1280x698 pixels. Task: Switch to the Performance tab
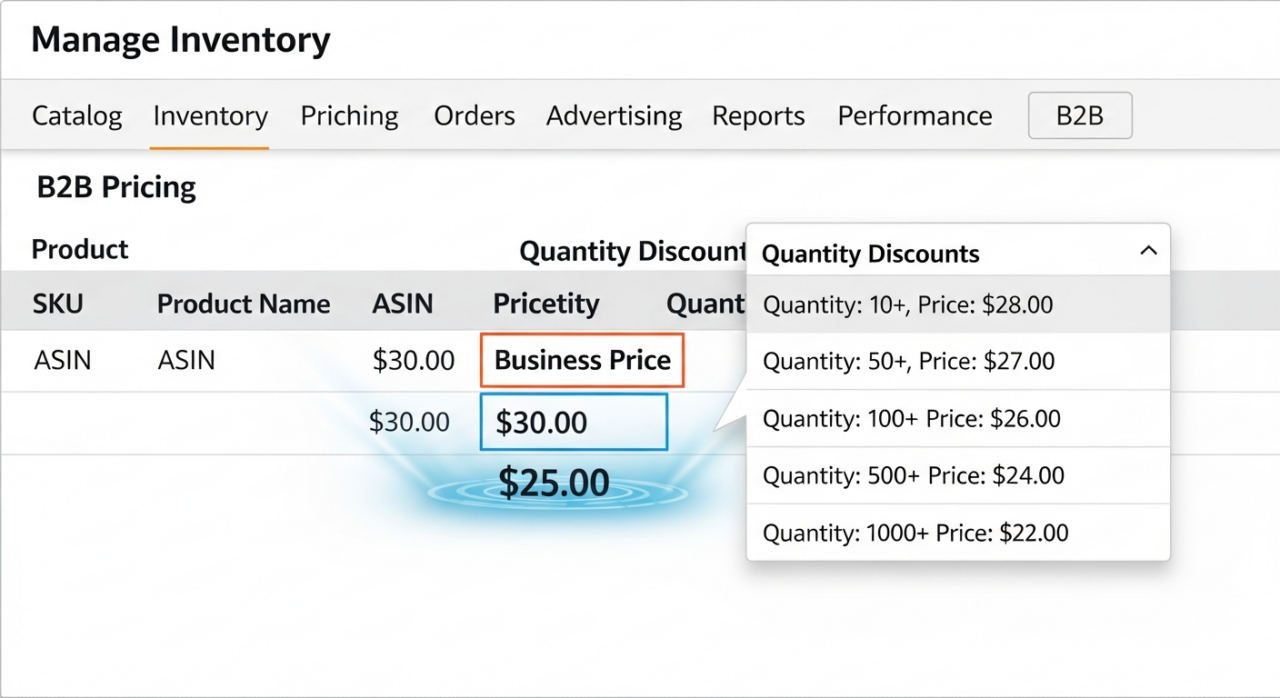point(915,116)
